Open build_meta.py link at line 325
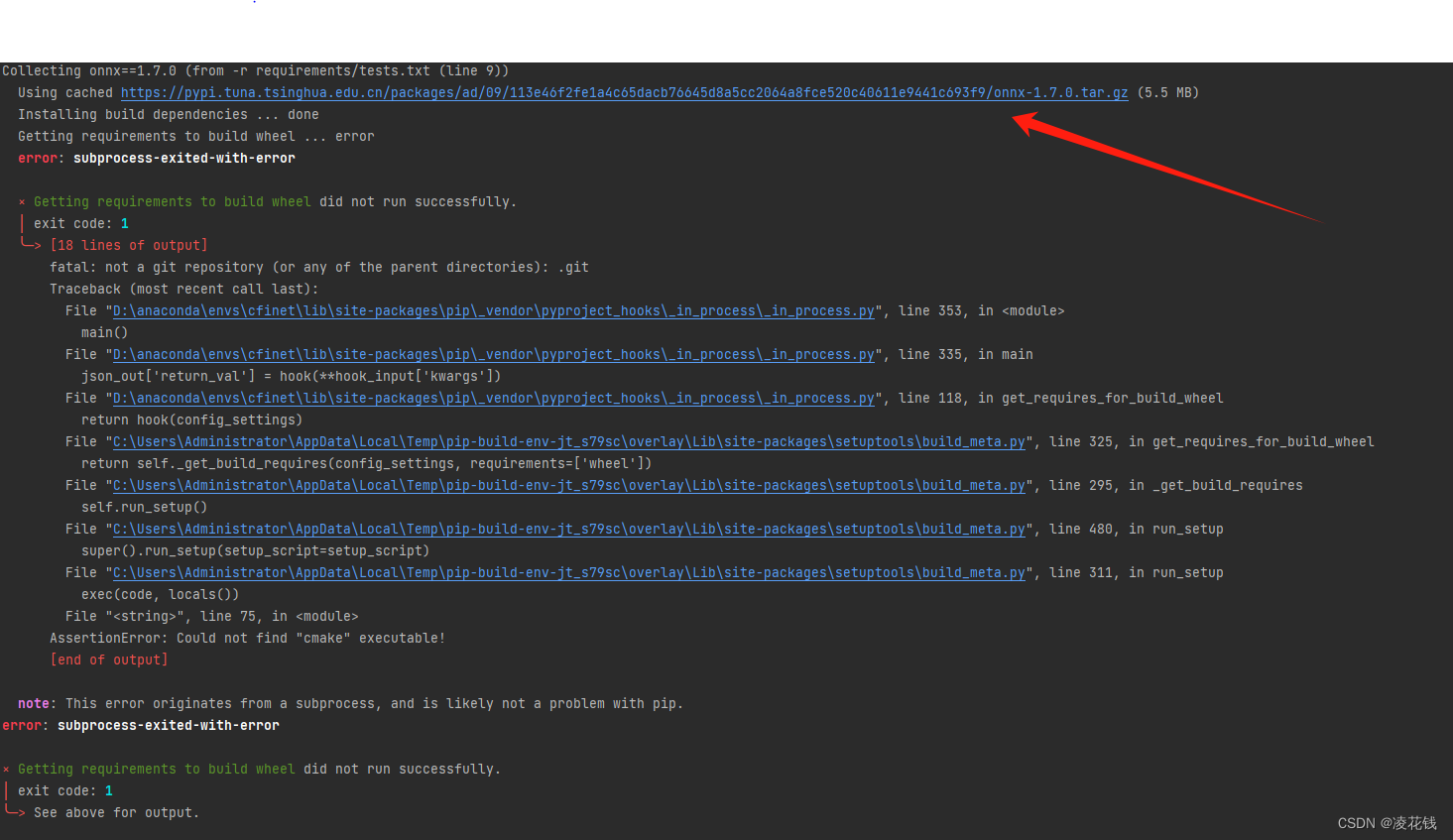The height and width of the screenshot is (840, 1453). 569,441
